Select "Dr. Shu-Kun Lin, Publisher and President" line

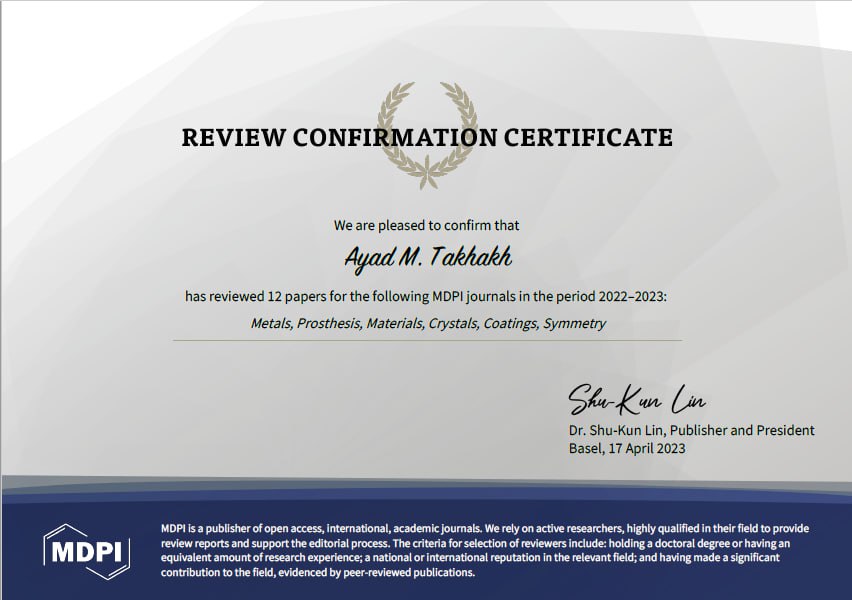[x=692, y=430]
